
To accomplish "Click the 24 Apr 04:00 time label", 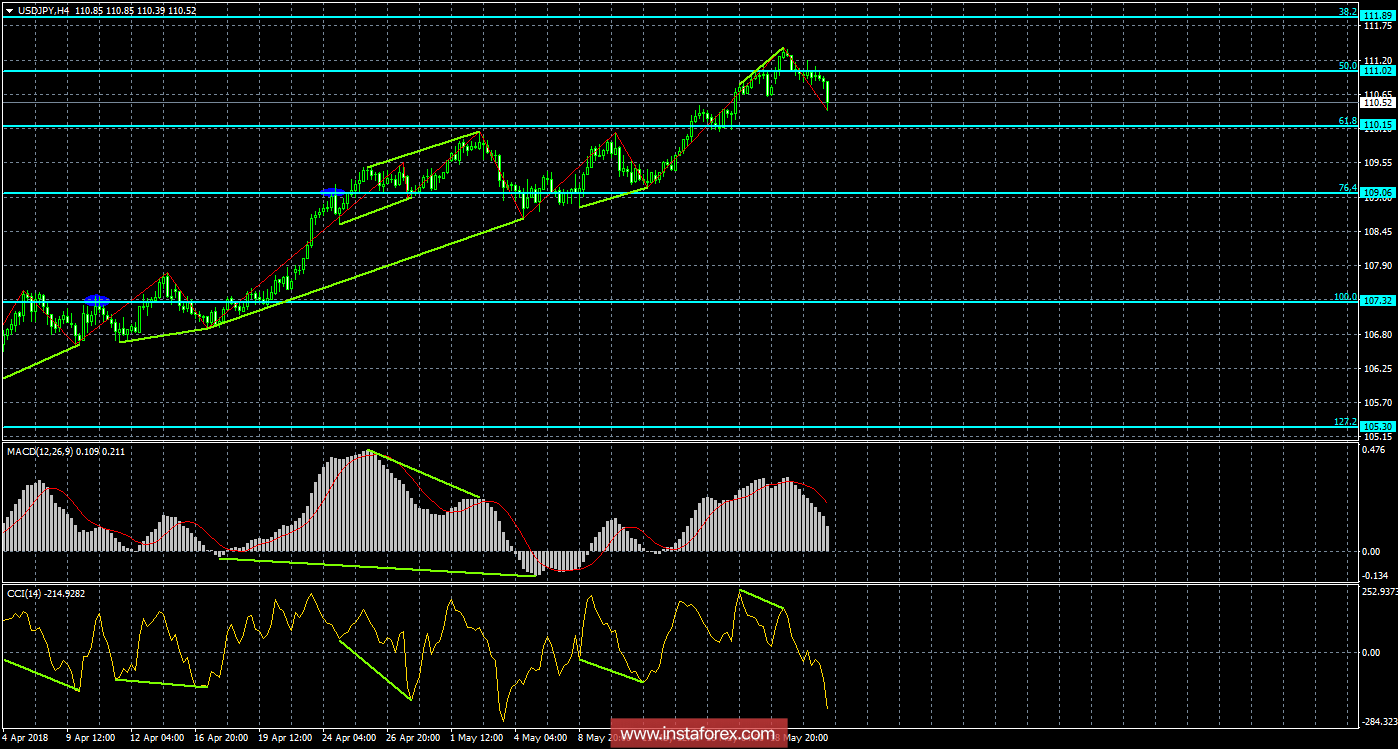I will [x=349, y=739].
